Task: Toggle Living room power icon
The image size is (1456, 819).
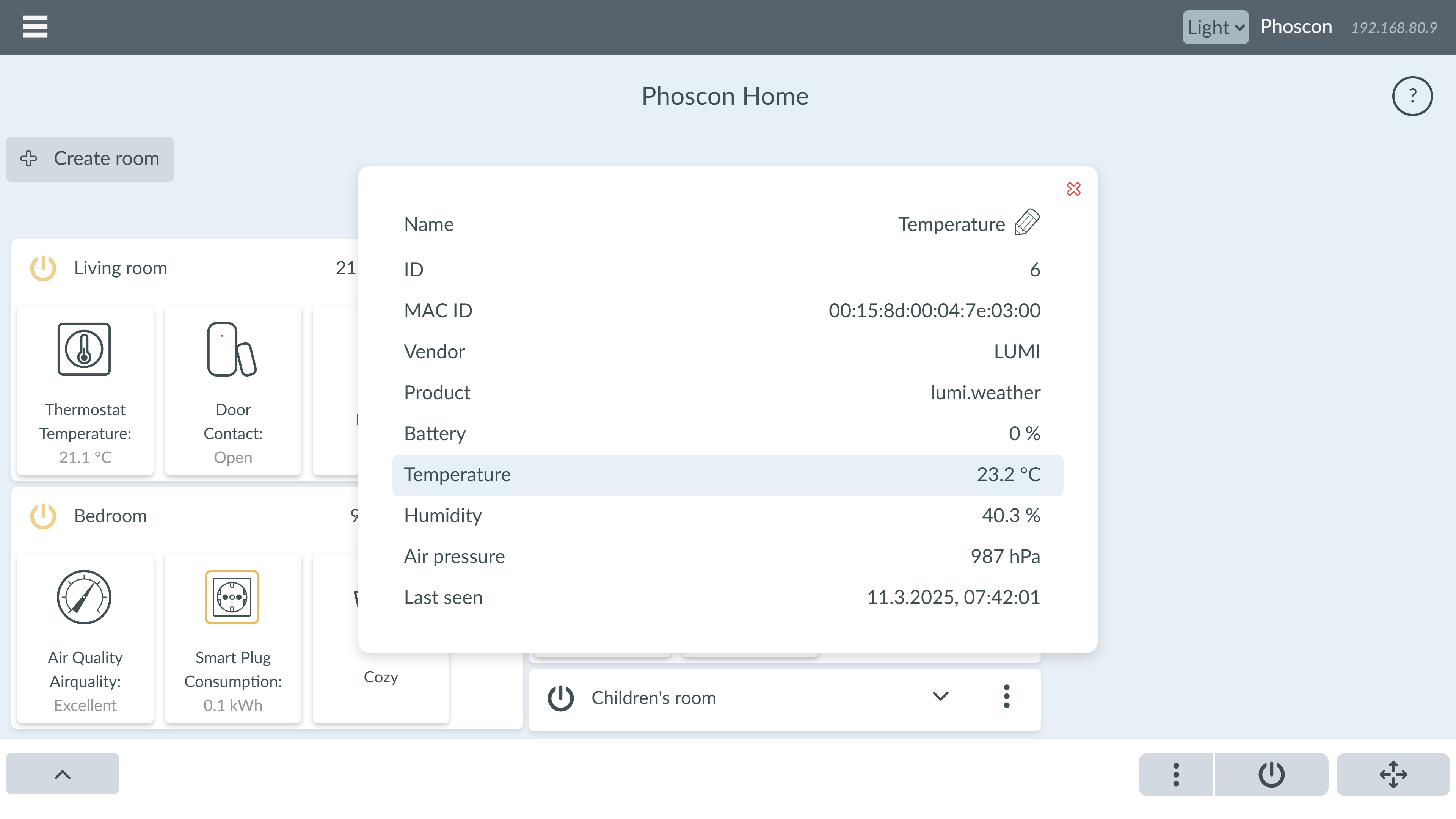Action: 43,268
